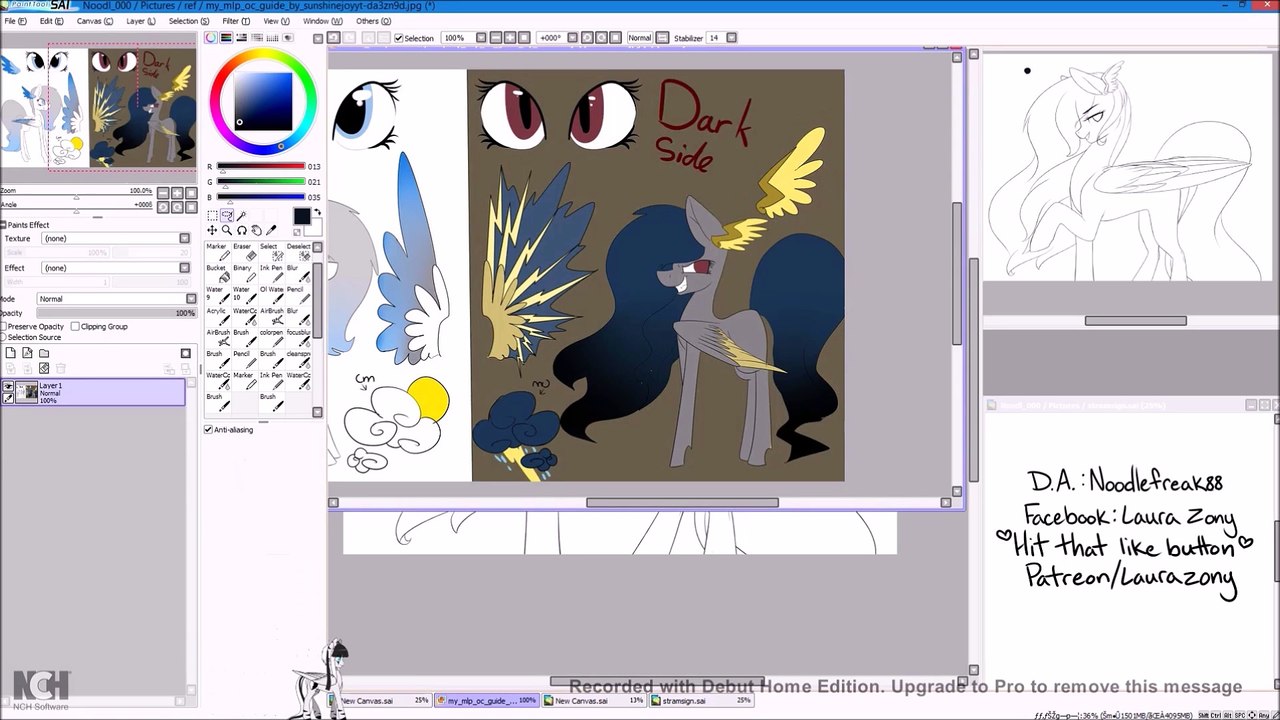Viewport: 1280px width, 720px height.
Task: Click the canvas horizontal scrollbar
Action: (681, 503)
